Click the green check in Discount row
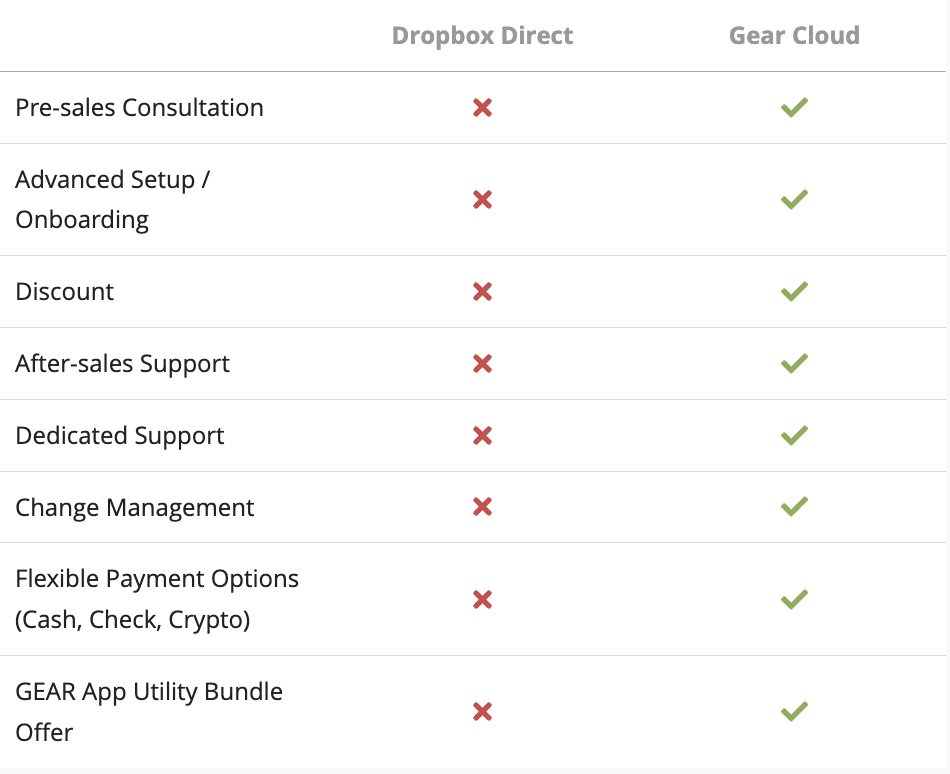This screenshot has width=950, height=774. click(794, 291)
